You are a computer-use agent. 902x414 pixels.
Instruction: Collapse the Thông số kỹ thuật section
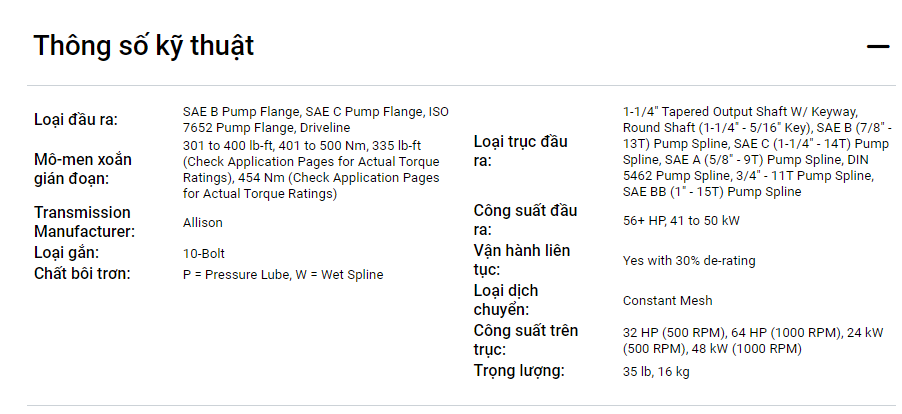[877, 46]
